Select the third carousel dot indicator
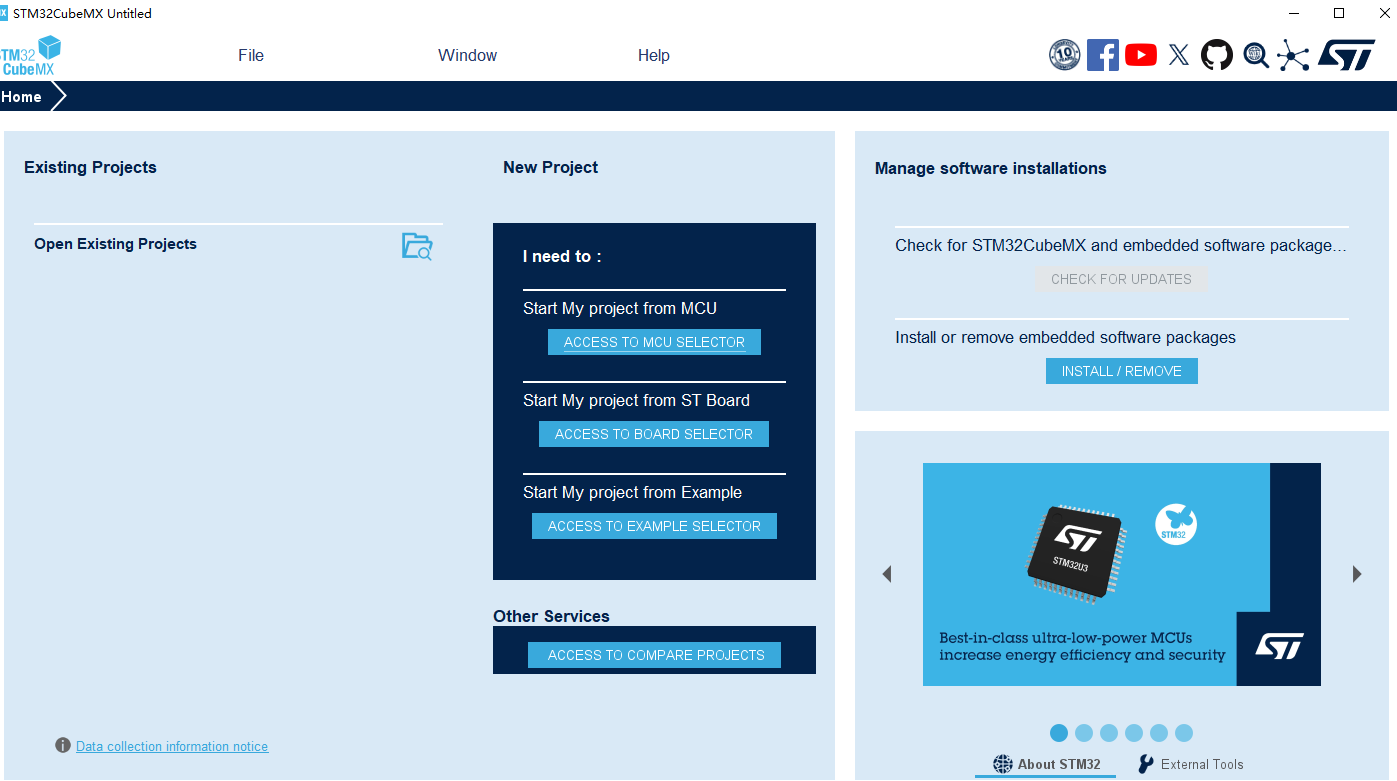1397x781 pixels. [1109, 733]
